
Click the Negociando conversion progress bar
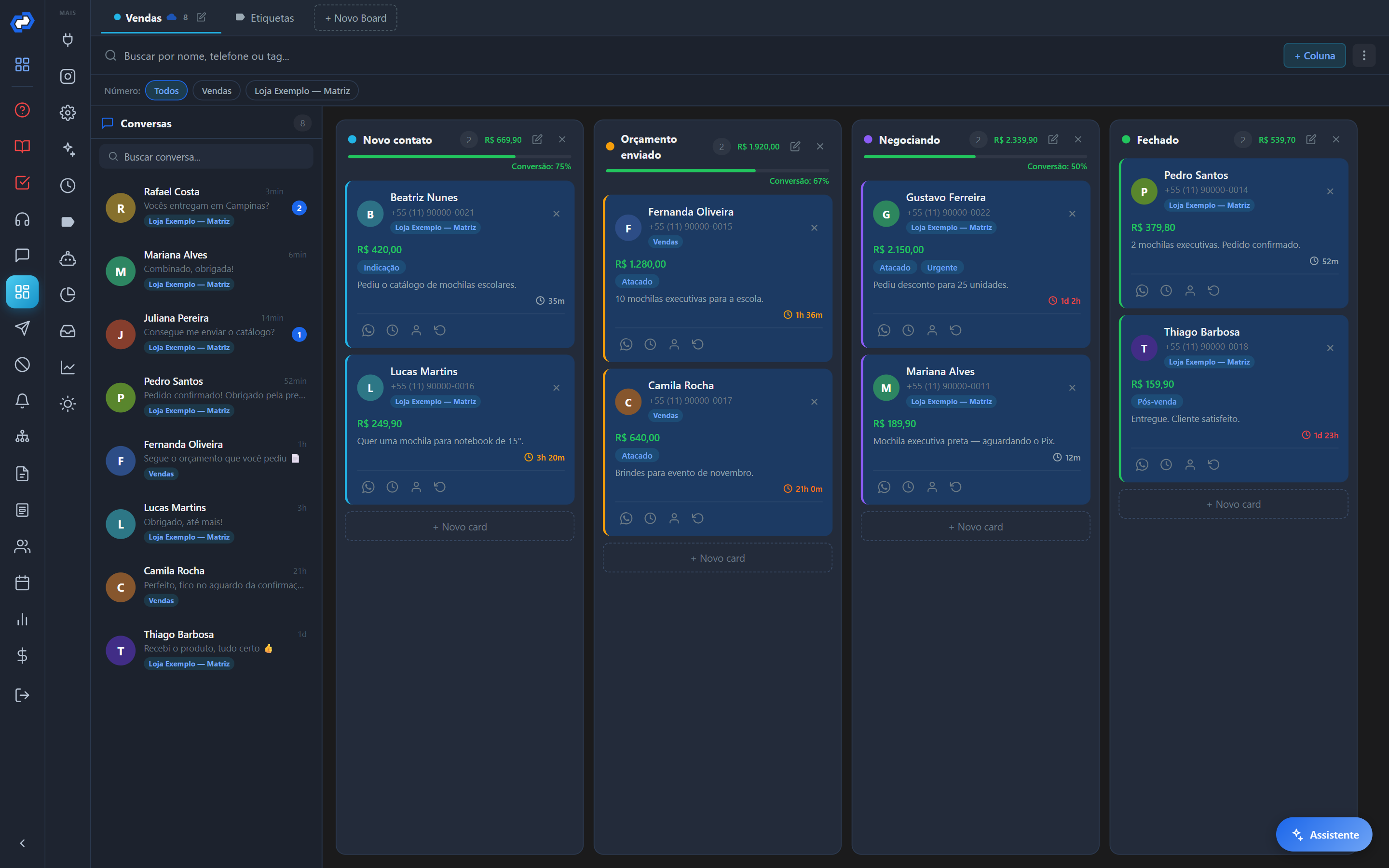pyautogui.click(x=975, y=156)
